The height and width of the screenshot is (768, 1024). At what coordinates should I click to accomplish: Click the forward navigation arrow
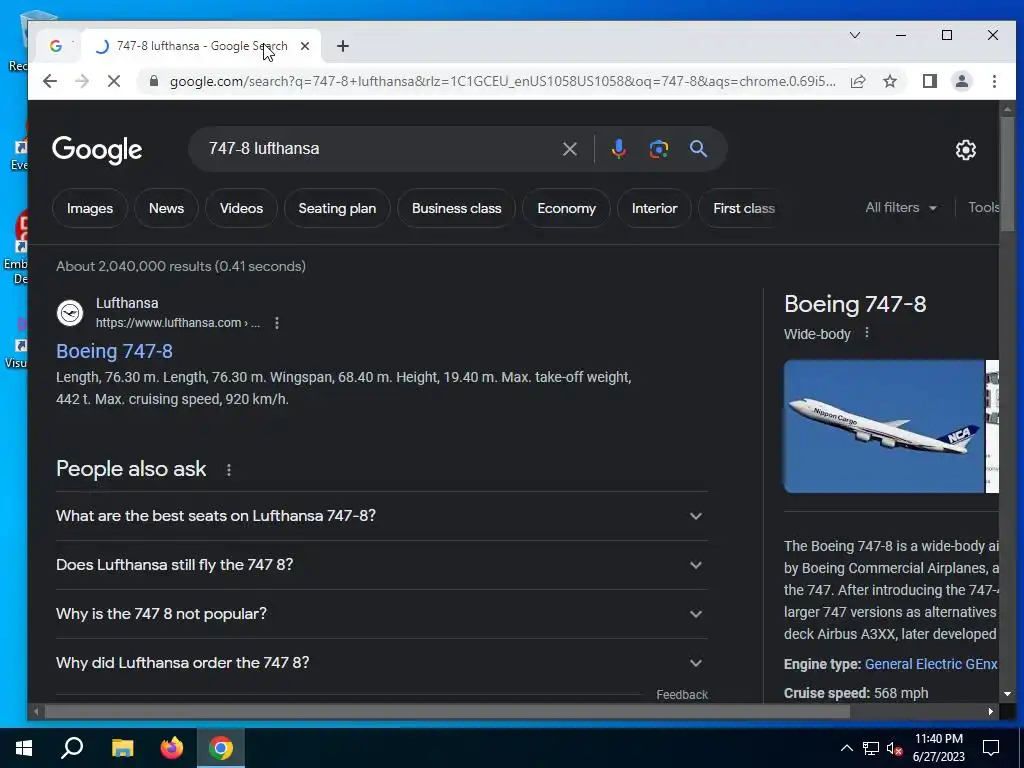[x=82, y=81]
